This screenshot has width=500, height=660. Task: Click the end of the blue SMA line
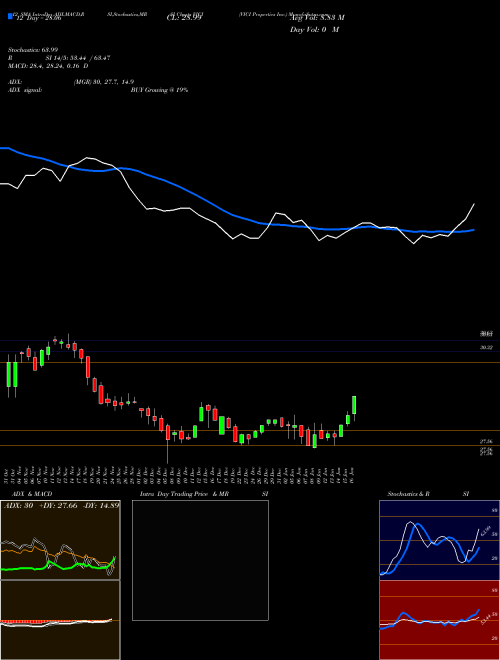coord(474,230)
